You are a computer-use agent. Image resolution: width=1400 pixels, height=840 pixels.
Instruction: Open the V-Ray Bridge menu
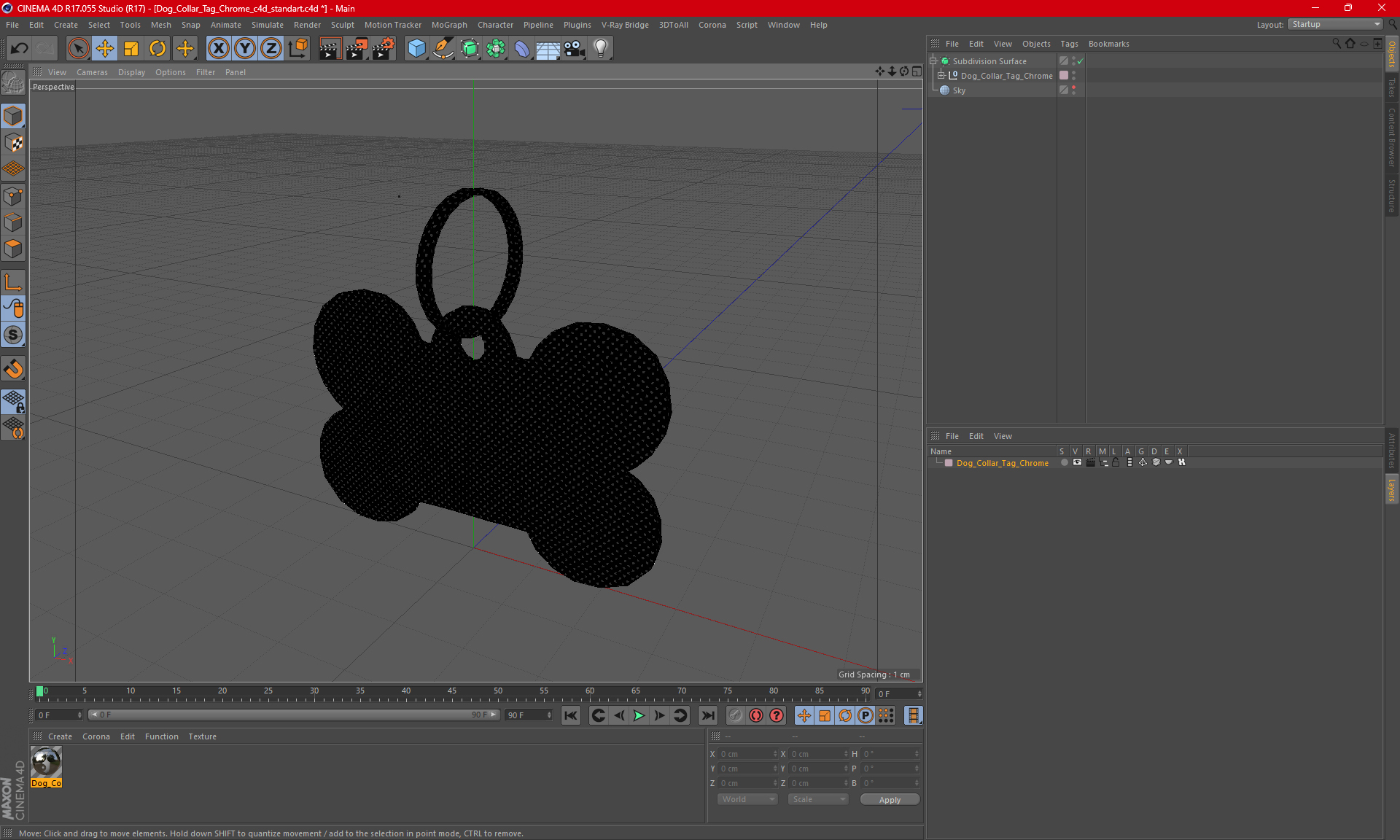(625, 25)
